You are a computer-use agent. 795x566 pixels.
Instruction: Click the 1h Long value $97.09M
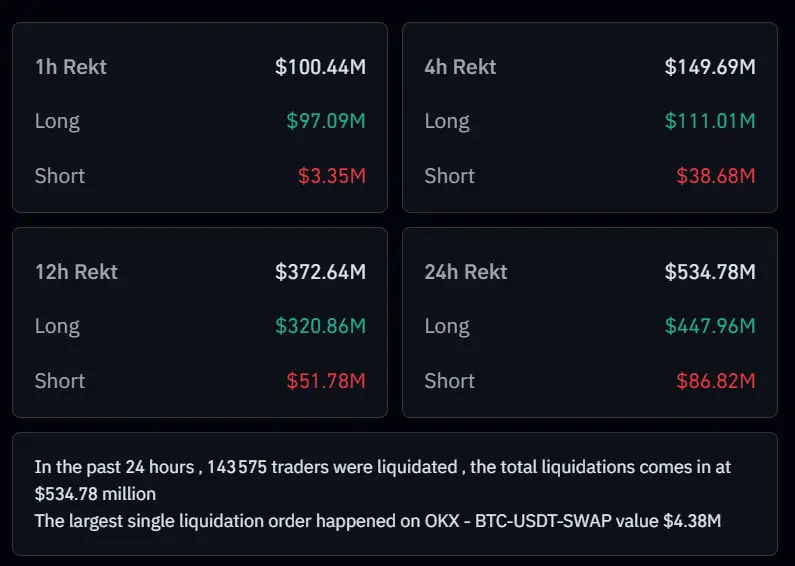326,121
